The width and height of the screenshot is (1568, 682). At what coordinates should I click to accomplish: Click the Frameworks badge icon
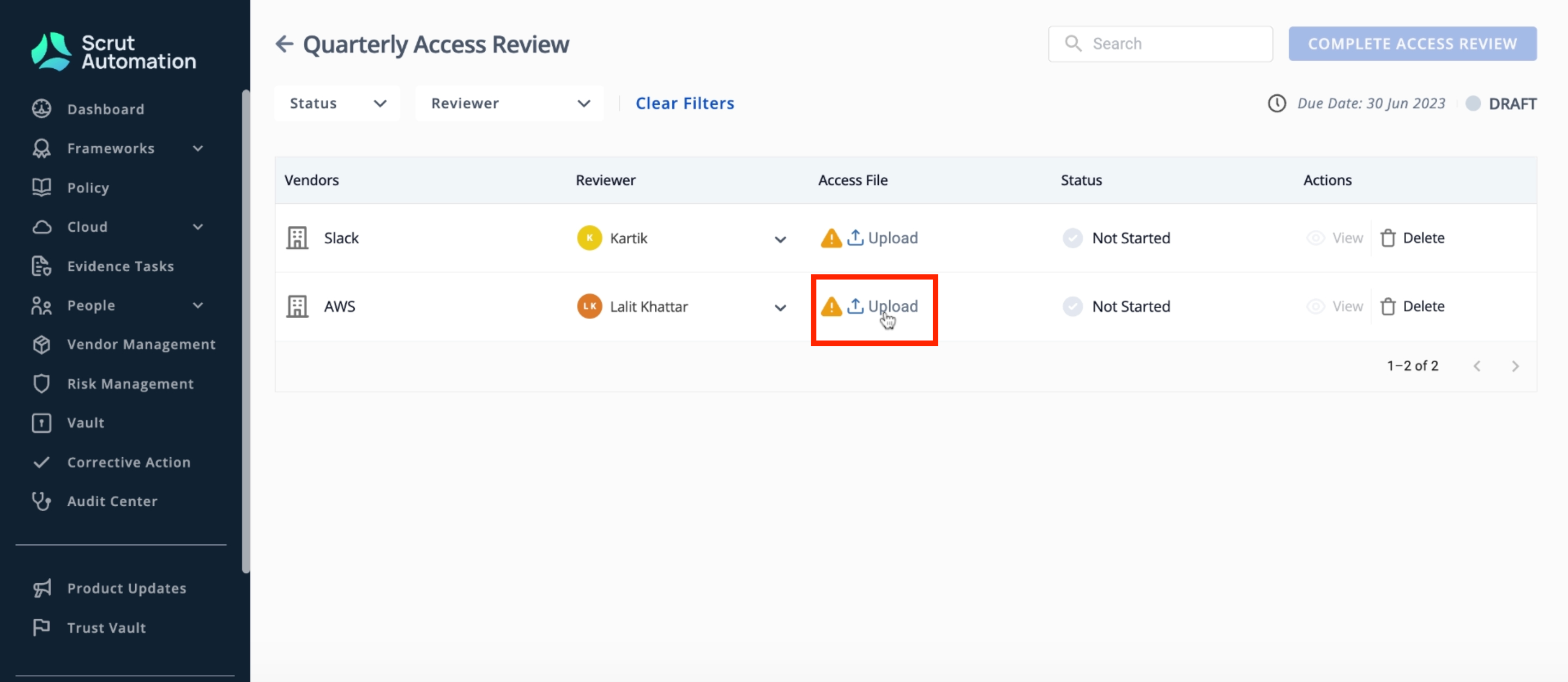(x=41, y=148)
